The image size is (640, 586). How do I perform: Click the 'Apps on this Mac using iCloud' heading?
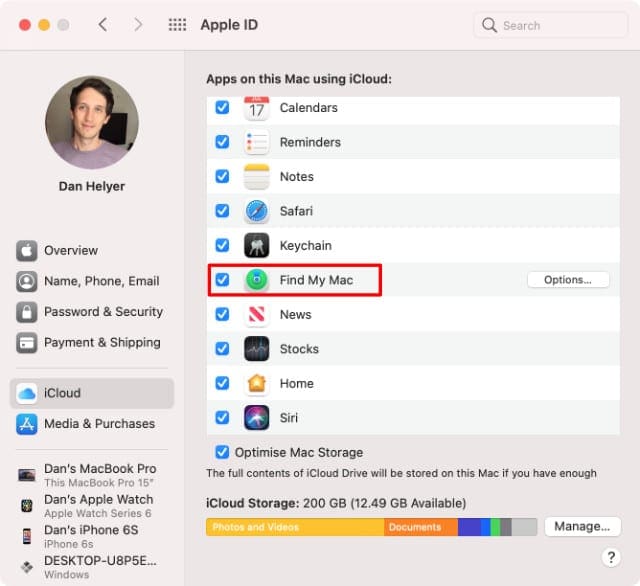299,79
